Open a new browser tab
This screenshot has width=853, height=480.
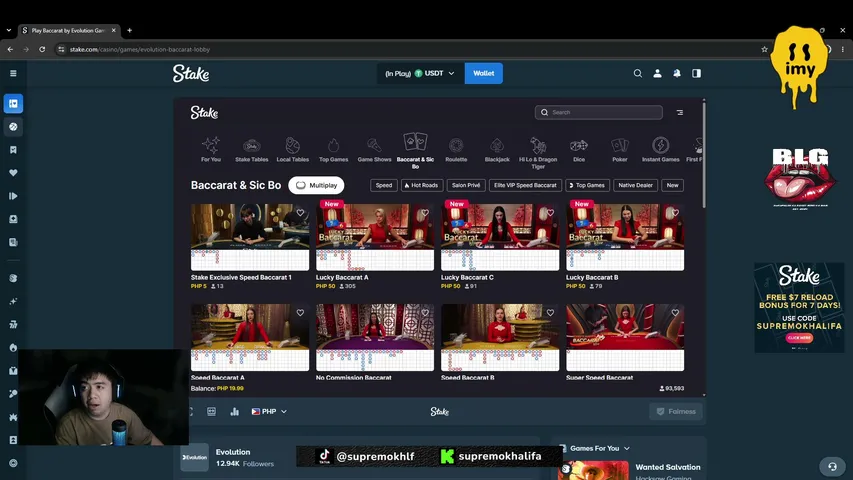click(129, 30)
